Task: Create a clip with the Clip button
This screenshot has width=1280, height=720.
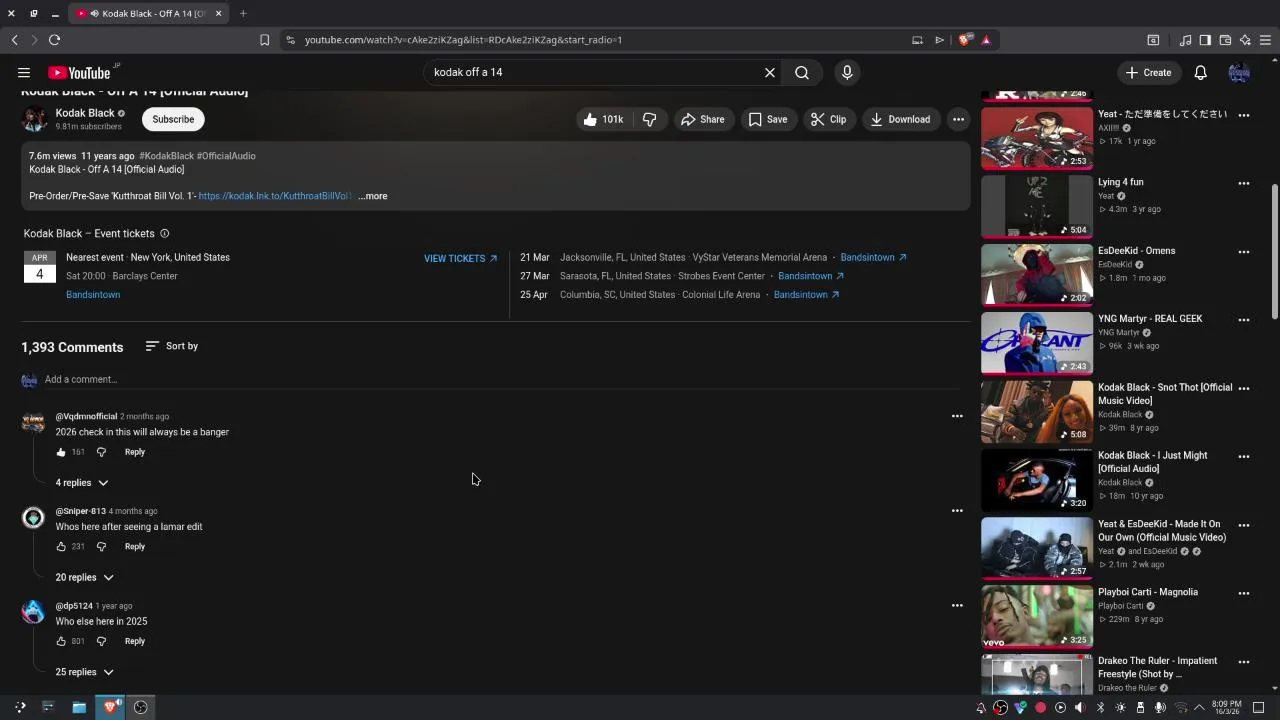Action: pyautogui.click(x=828, y=119)
